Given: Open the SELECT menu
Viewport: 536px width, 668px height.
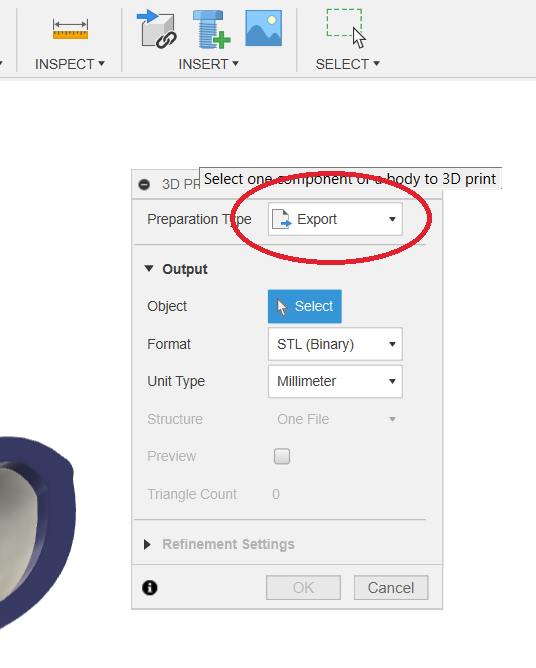Looking at the screenshot, I should [348, 64].
